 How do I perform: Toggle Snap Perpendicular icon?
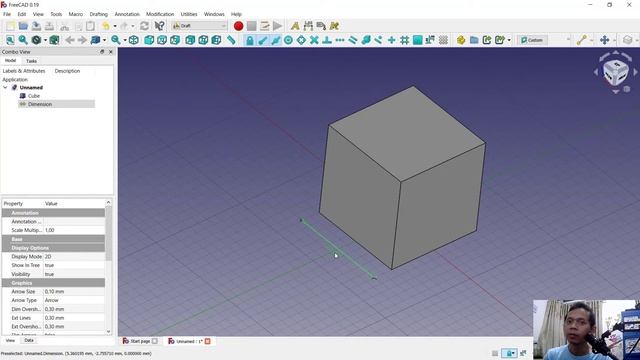tap(327, 40)
